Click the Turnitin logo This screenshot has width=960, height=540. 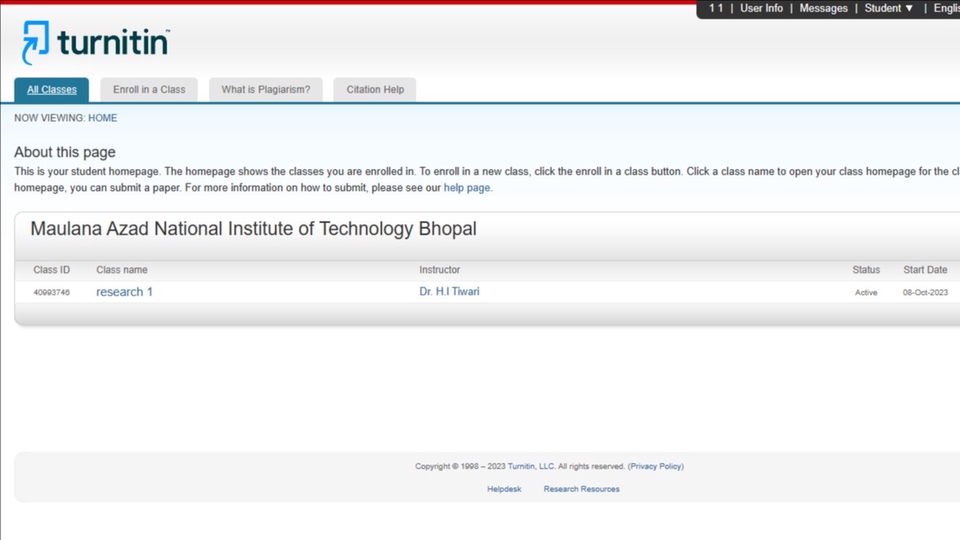click(x=96, y=42)
